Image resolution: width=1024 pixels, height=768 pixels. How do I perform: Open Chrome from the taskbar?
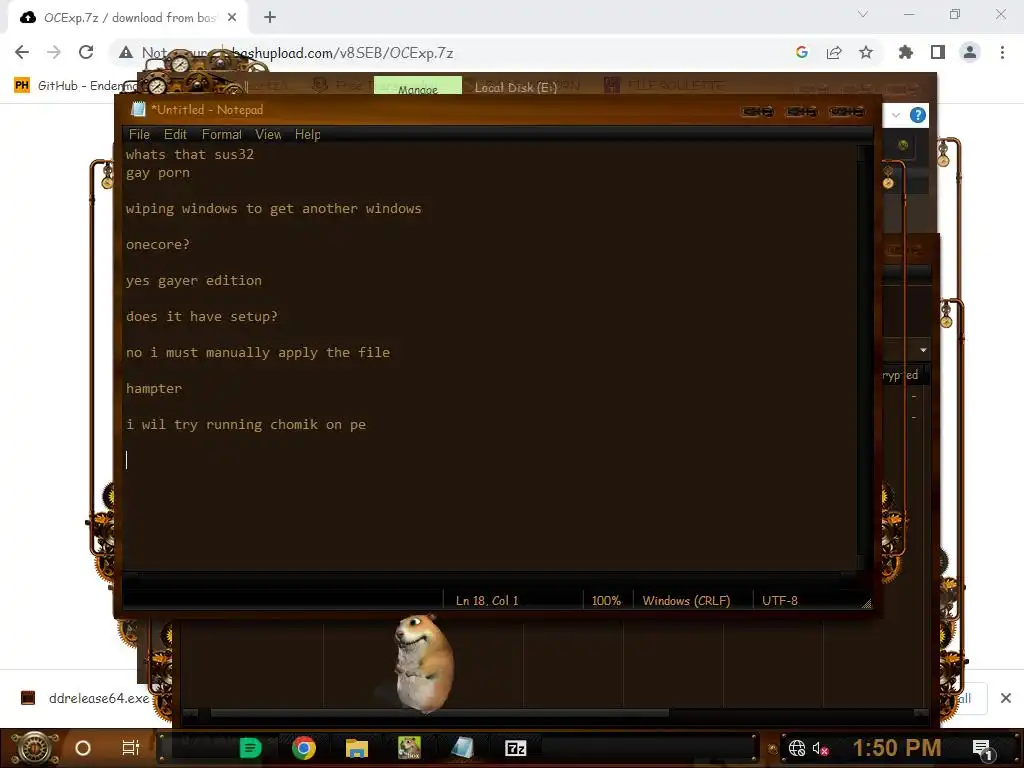(304, 748)
